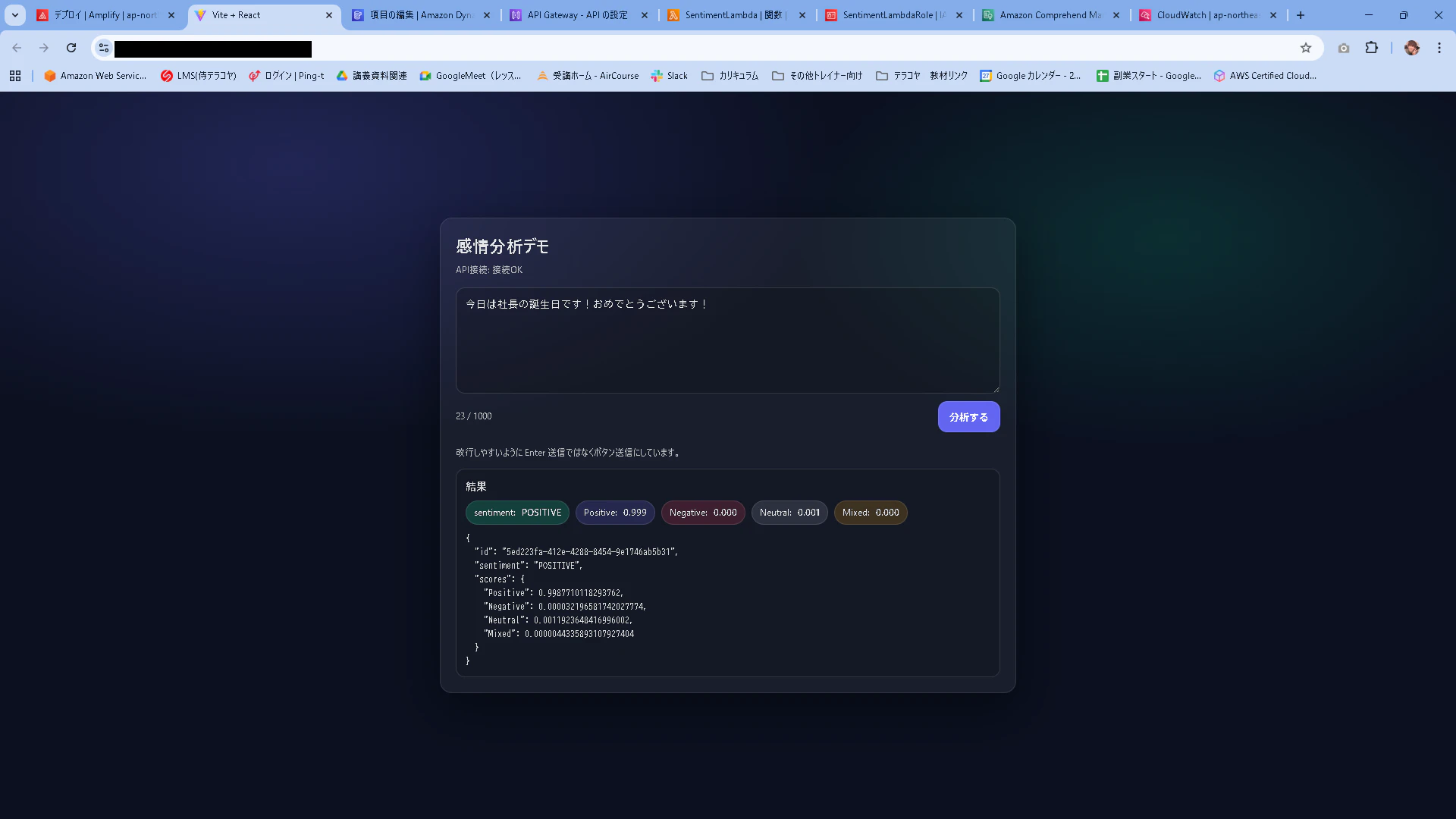
Task: Reload the page with the refresh icon
Action: click(71, 48)
